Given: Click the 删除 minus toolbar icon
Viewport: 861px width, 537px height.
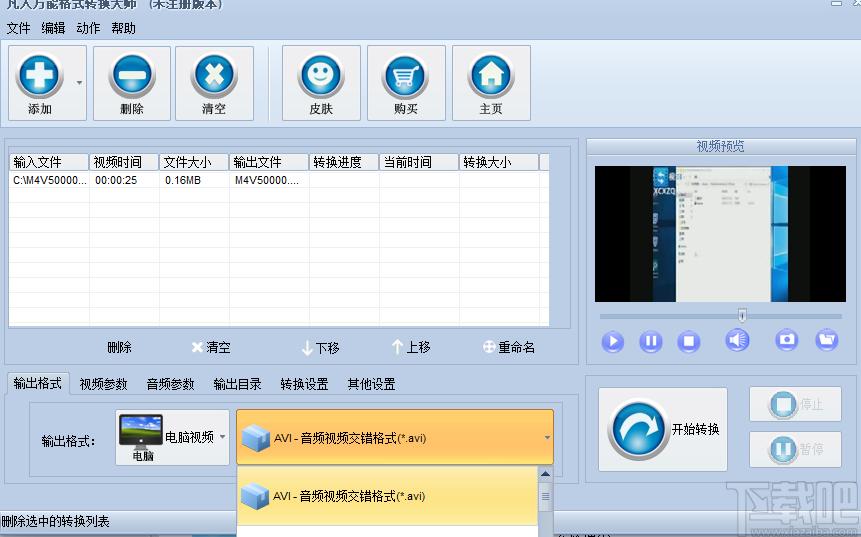Looking at the screenshot, I should click(132, 75).
